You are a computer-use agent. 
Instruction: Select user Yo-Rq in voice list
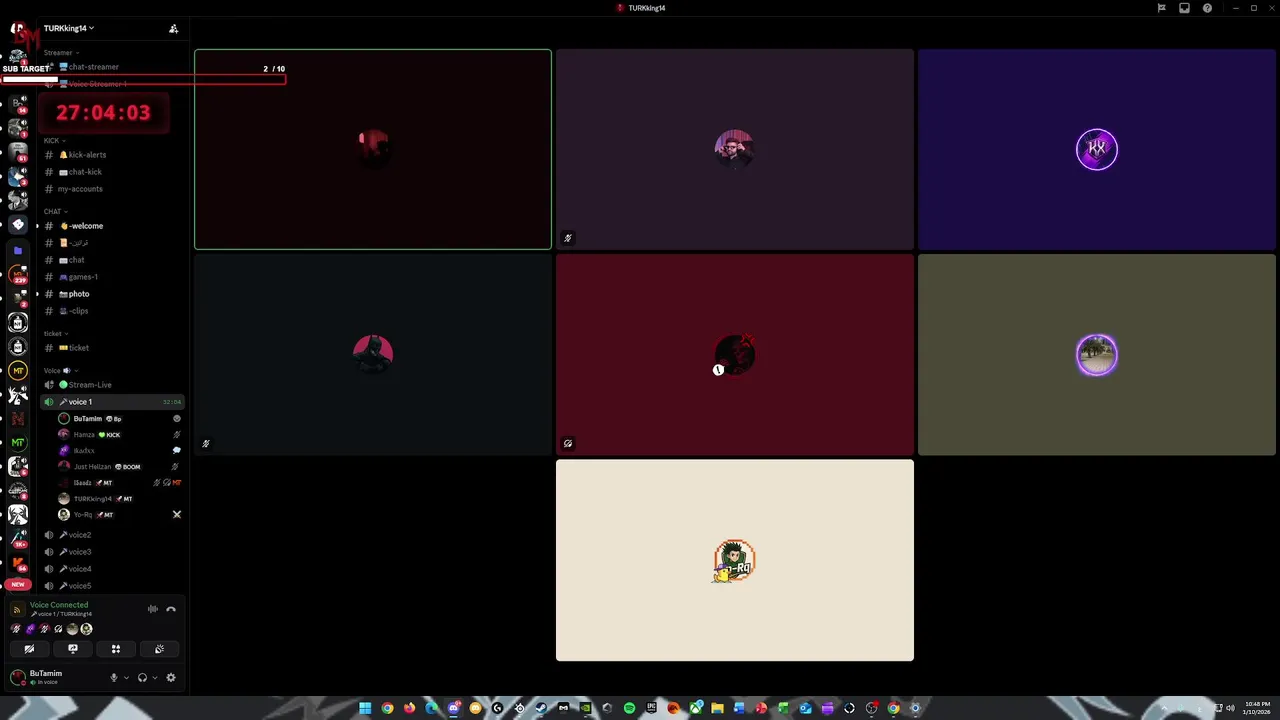(x=118, y=515)
